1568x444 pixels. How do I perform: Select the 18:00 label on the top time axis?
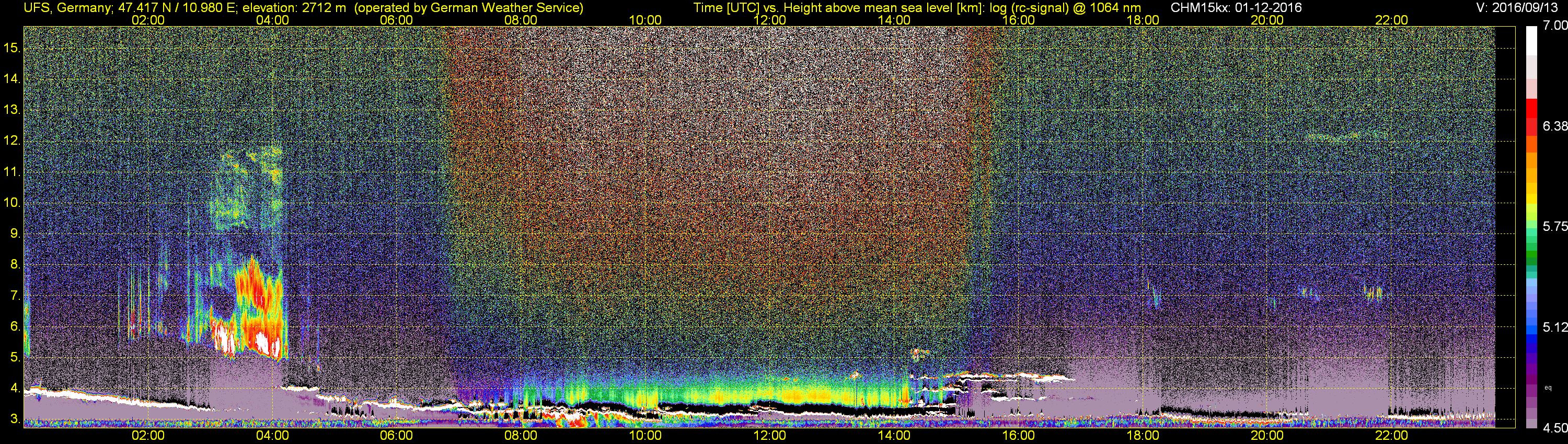[x=1143, y=20]
